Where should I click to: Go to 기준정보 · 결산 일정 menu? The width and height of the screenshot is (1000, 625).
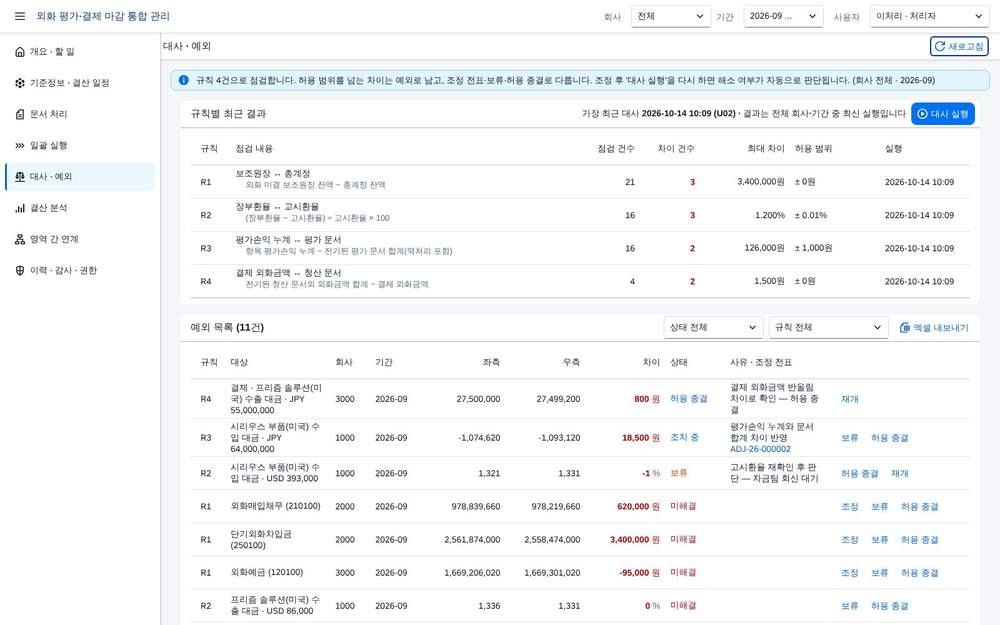point(80,83)
